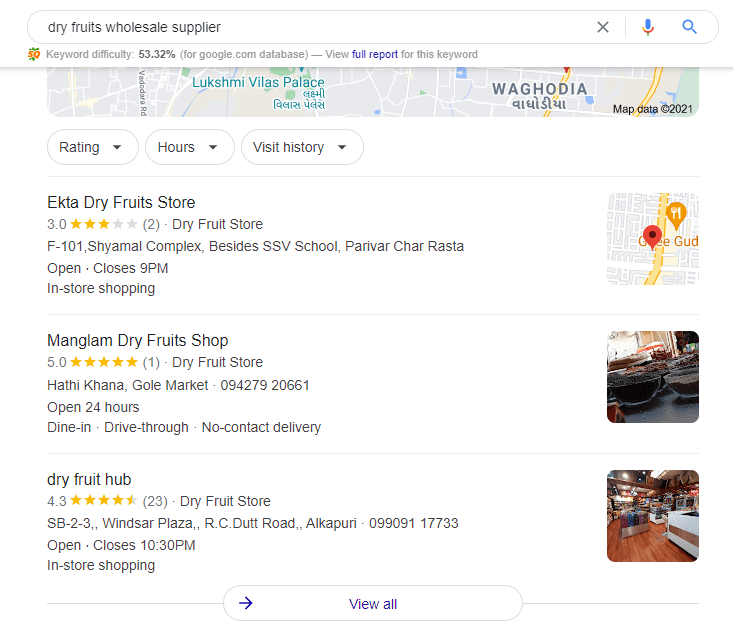Click phone number 094279 20661

265,385
